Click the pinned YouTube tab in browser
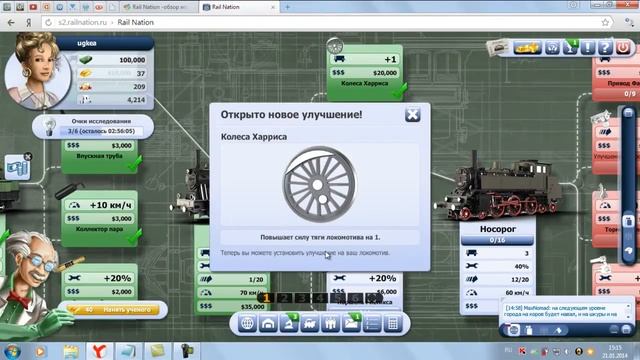The height and width of the screenshot is (360, 640). point(33,7)
